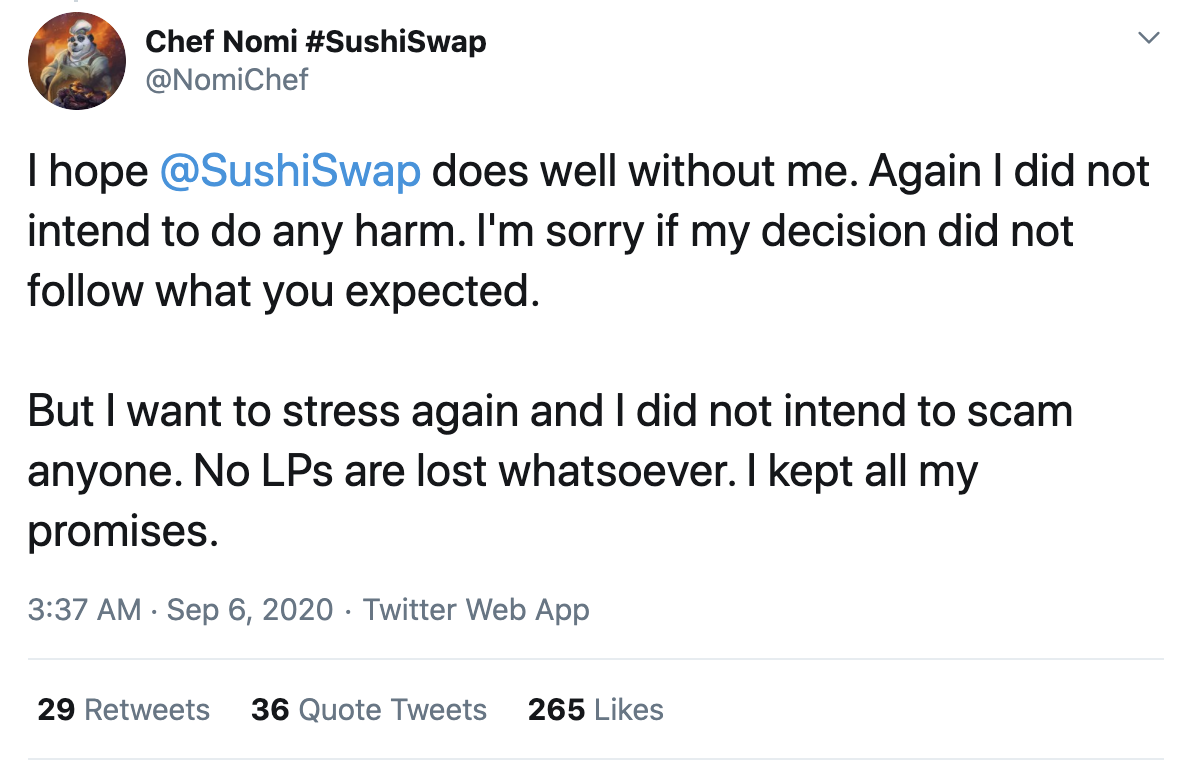Screen dimensions: 1184x760
Task: Click the paragraph starting 'But I want to stress'
Action: click(x=550, y=471)
